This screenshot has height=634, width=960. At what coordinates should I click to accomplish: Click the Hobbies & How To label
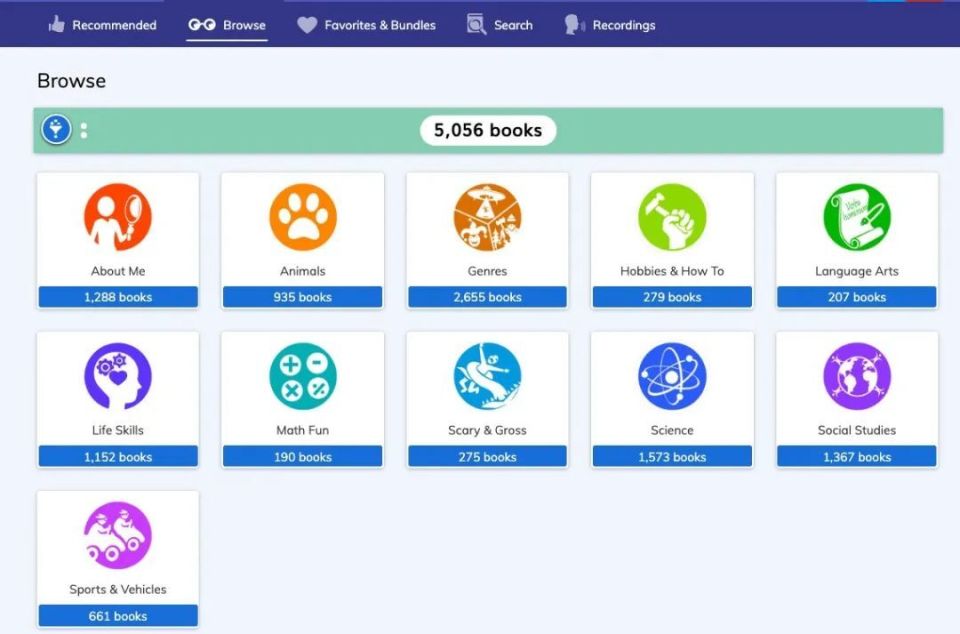pos(672,271)
